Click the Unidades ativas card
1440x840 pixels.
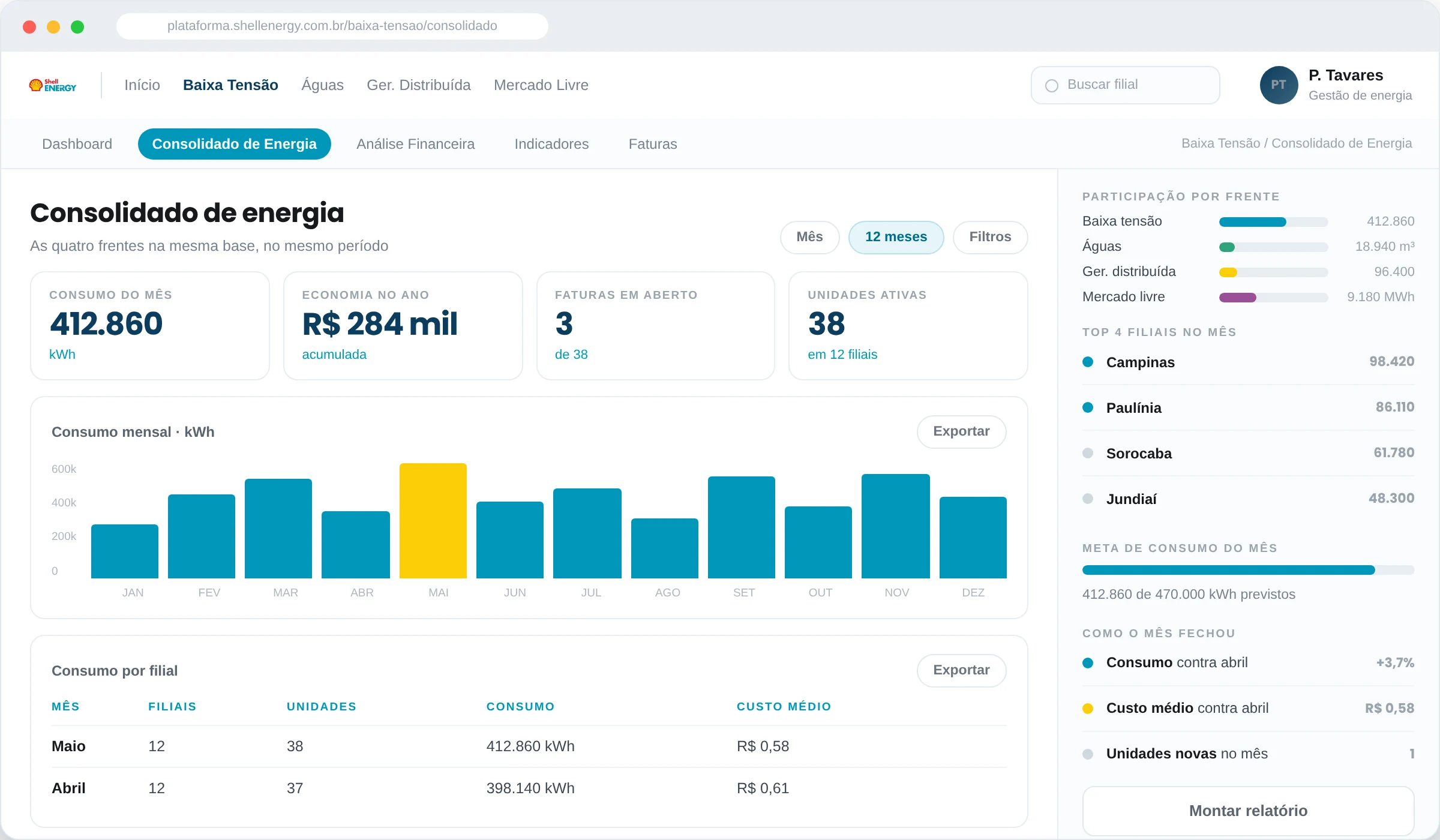[908, 326]
